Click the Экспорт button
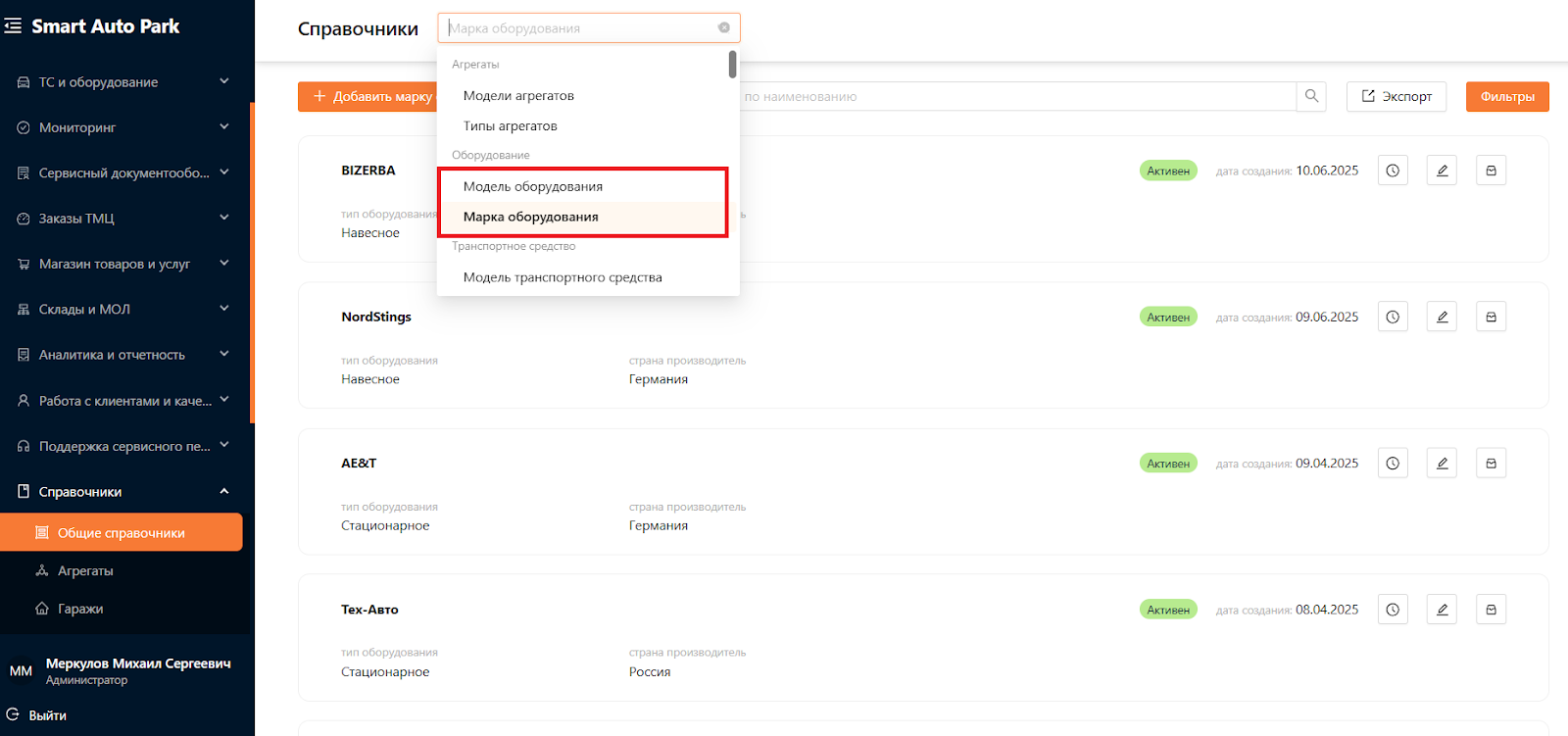Viewport: 1568px width, 736px height. pos(1396,96)
